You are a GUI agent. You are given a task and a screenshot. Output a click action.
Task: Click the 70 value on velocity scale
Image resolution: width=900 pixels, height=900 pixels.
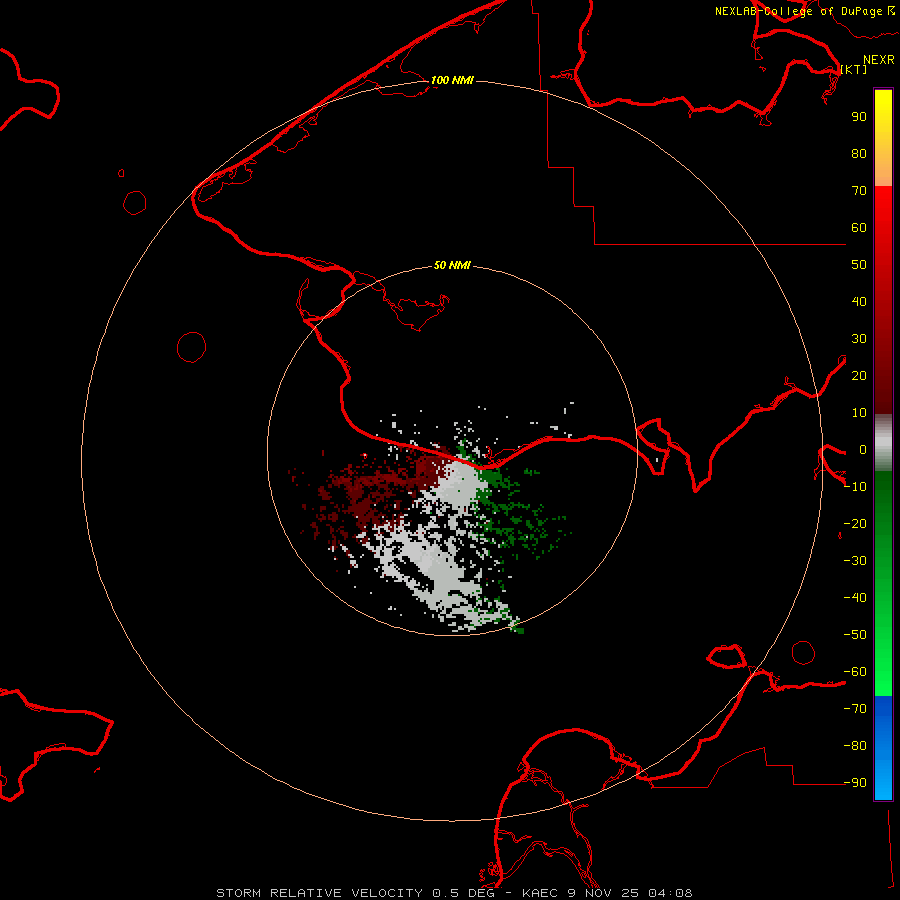(859, 191)
